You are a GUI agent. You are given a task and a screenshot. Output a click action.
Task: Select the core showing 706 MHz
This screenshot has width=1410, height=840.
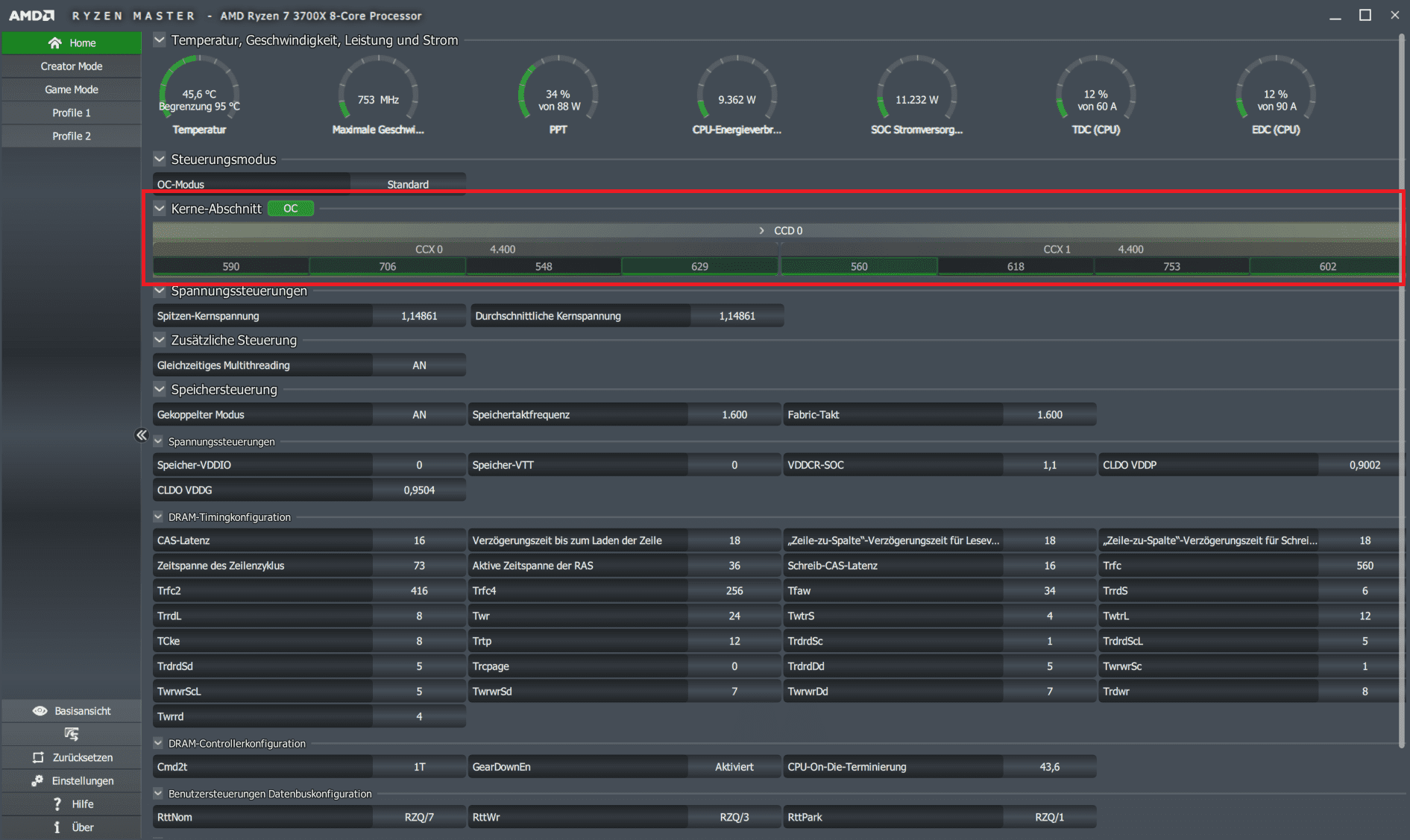click(388, 266)
